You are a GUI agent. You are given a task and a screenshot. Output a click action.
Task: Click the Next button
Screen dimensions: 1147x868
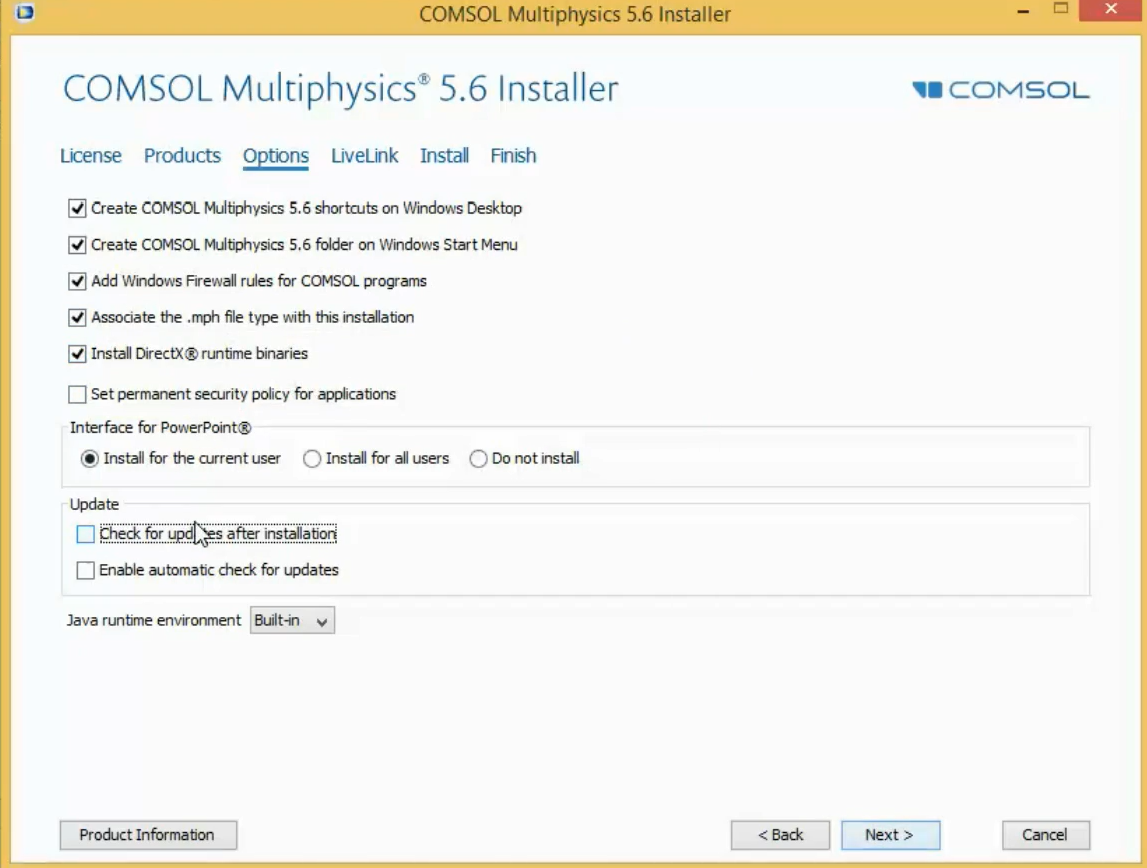coord(890,835)
